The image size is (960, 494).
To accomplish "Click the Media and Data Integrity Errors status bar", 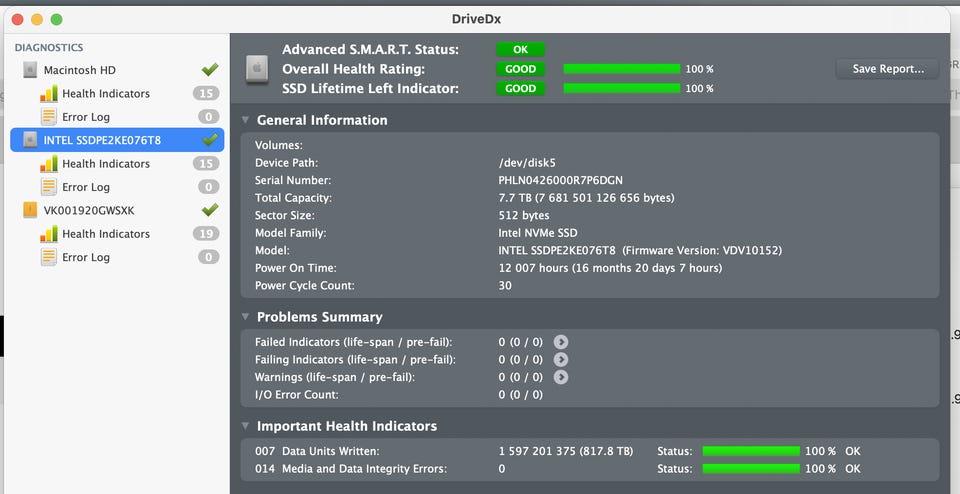I will coord(751,469).
